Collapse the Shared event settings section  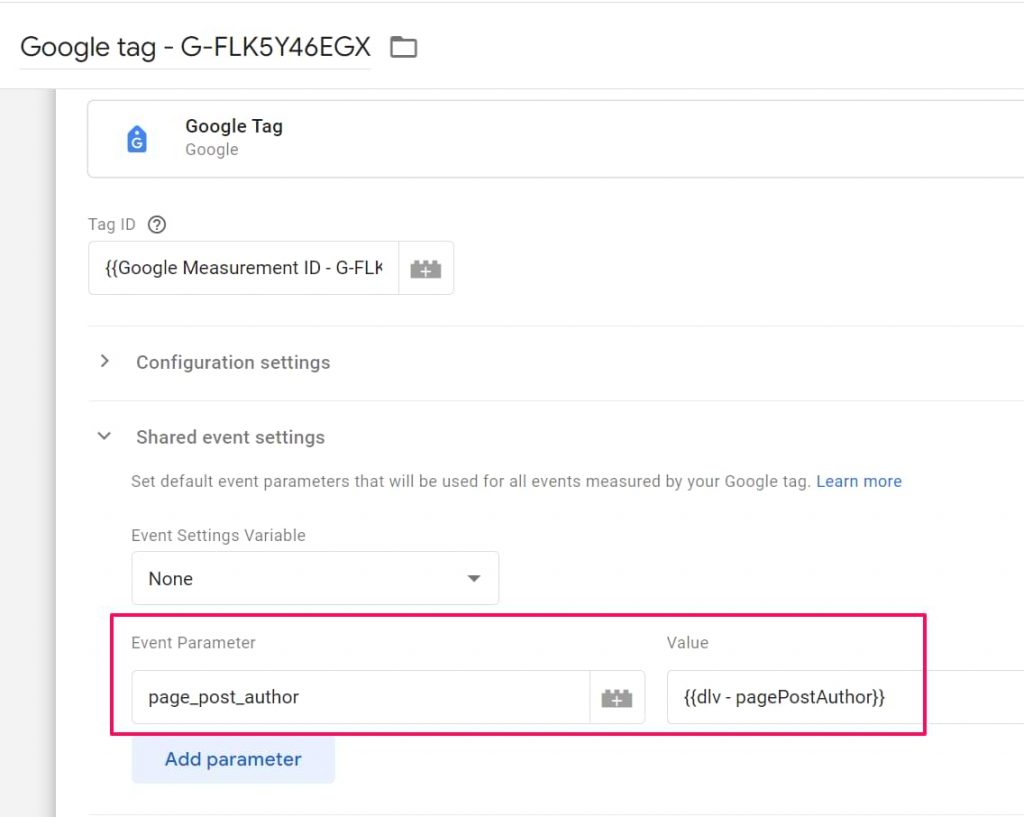(104, 436)
